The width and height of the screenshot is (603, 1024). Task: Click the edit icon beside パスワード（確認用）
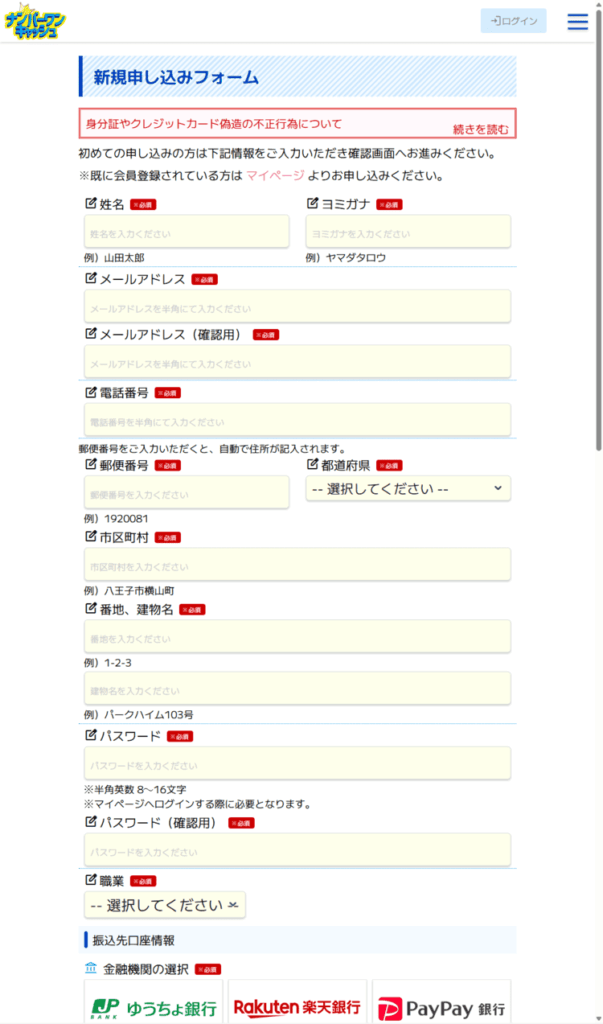pos(91,822)
